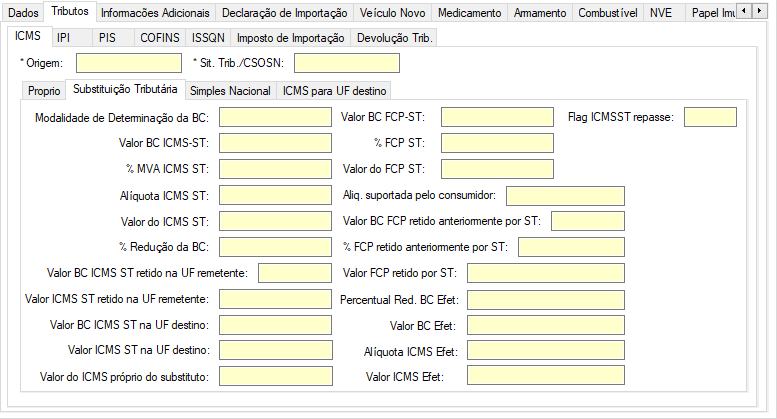Select the ICMS tax sub-tab
The height and width of the screenshot is (419, 777).
point(28,36)
